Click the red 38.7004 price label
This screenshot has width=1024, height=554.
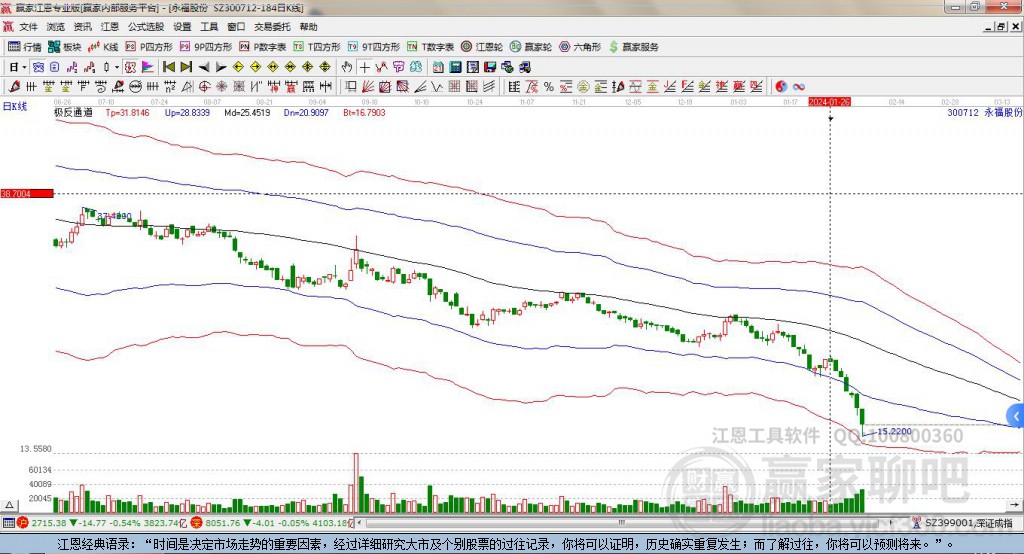tap(27, 194)
